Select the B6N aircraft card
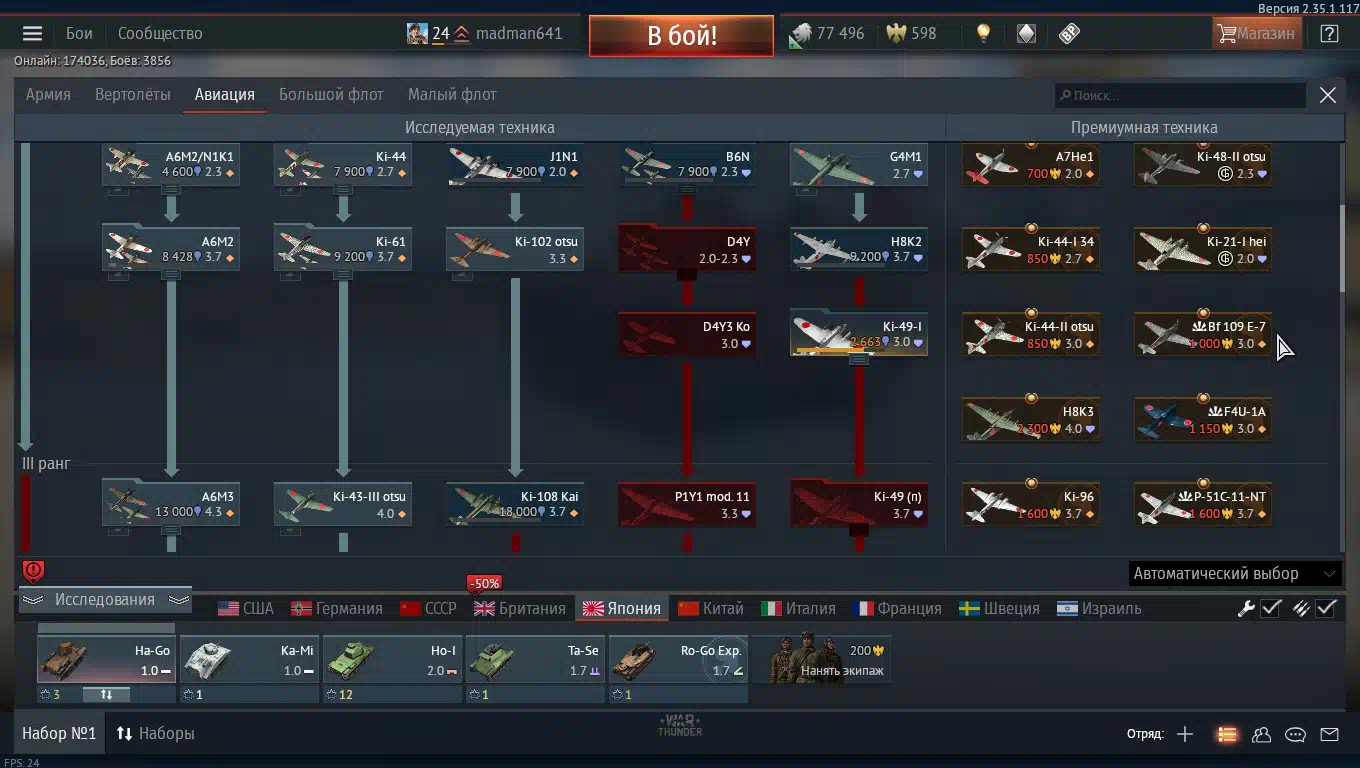The image size is (1360, 768). [687, 165]
